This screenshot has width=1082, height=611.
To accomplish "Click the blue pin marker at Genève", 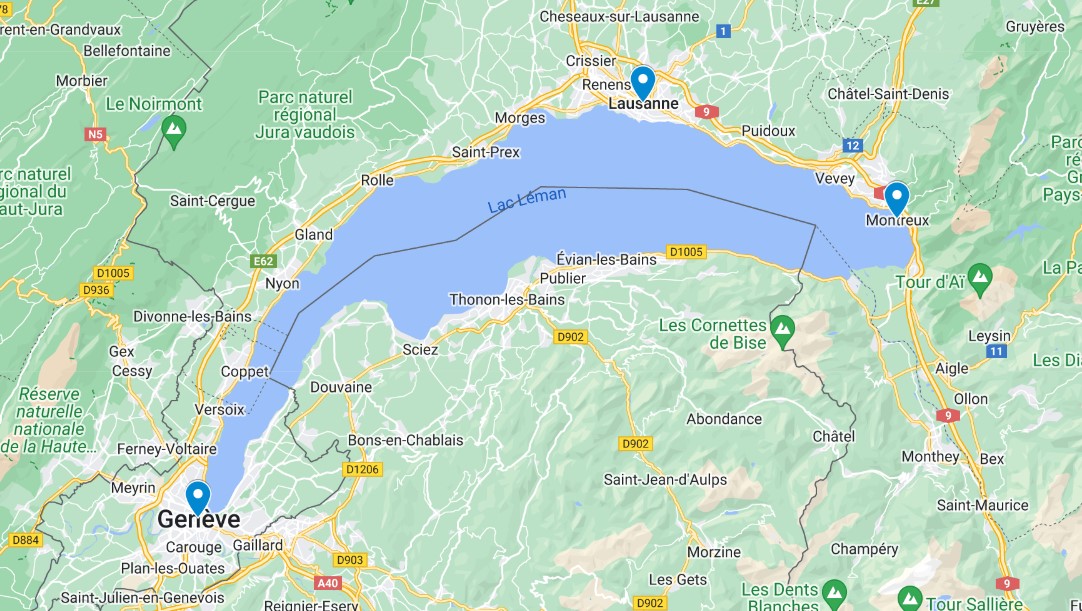I will 198,498.
